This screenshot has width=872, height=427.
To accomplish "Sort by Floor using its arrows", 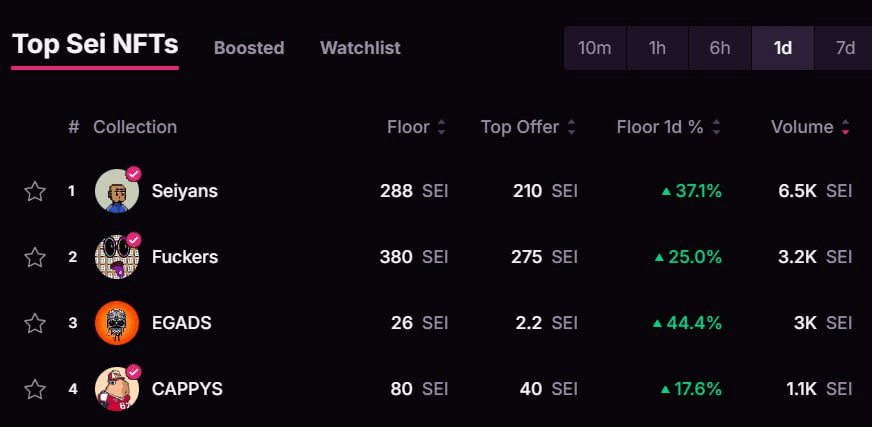I will pyautogui.click(x=442, y=127).
